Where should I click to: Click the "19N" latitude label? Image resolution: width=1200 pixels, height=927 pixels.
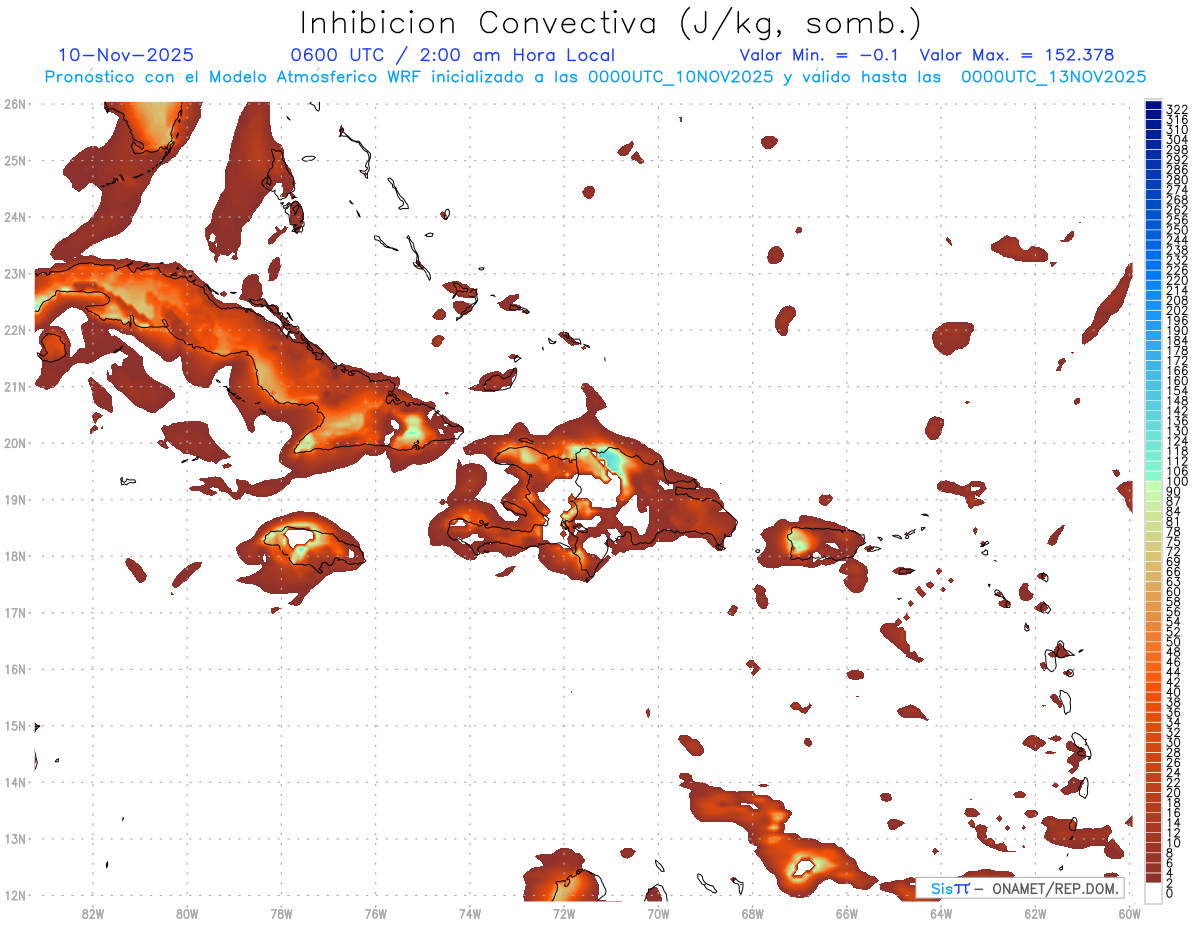pyautogui.click(x=15, y=499)
